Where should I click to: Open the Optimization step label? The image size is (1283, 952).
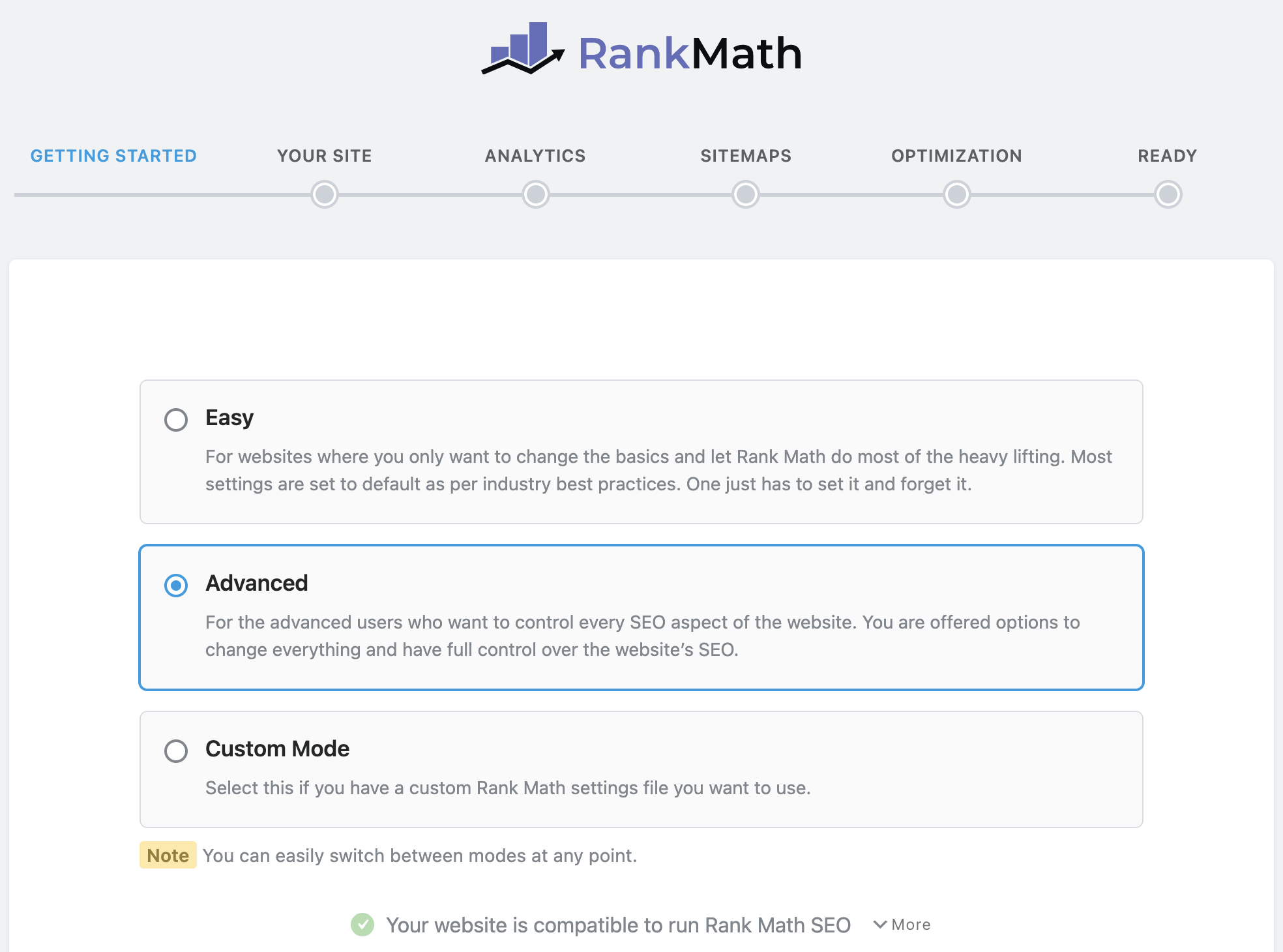pyautogui.click(x=956, y=156)
